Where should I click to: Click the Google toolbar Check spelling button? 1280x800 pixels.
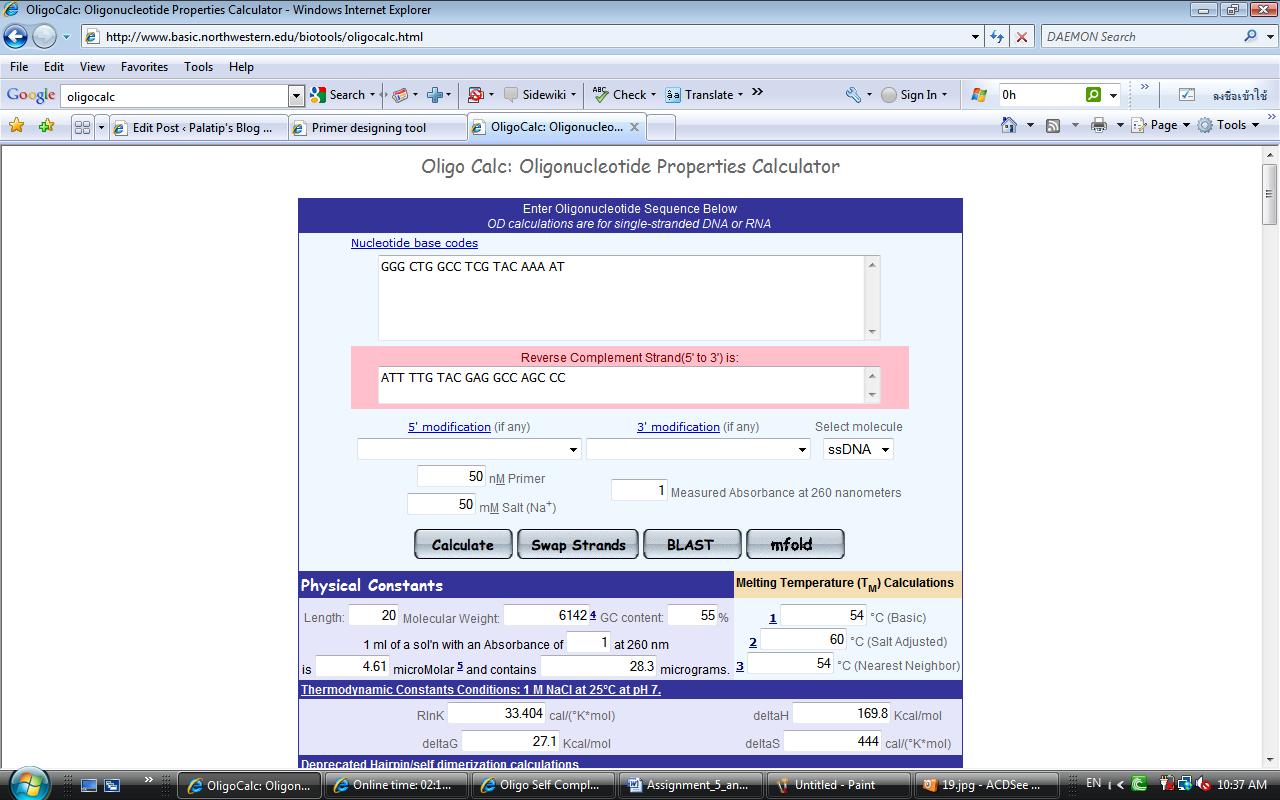coord(620,95)
